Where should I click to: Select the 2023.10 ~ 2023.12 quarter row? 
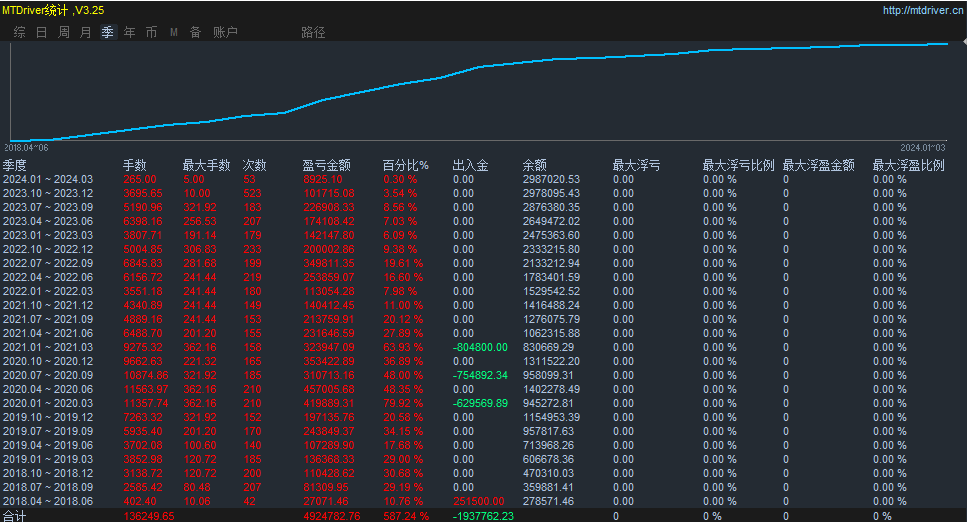484,194
